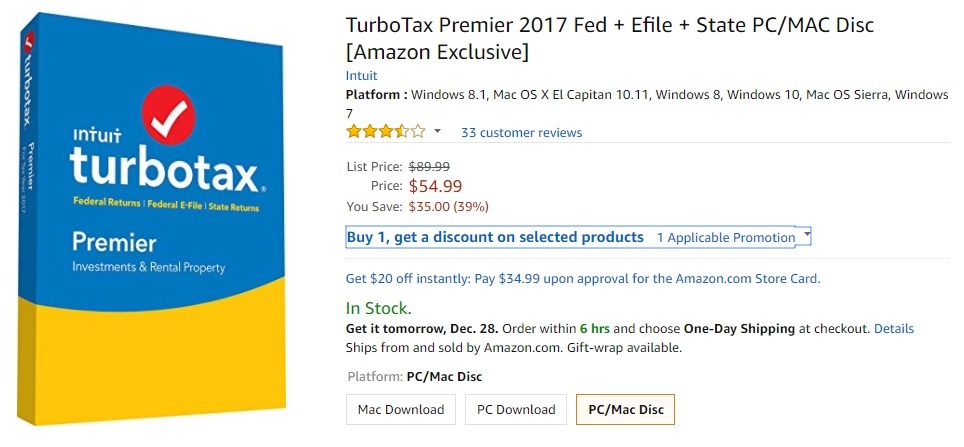Click the $89.99 list price
964x447 pixels.
[x=429, y=166]
